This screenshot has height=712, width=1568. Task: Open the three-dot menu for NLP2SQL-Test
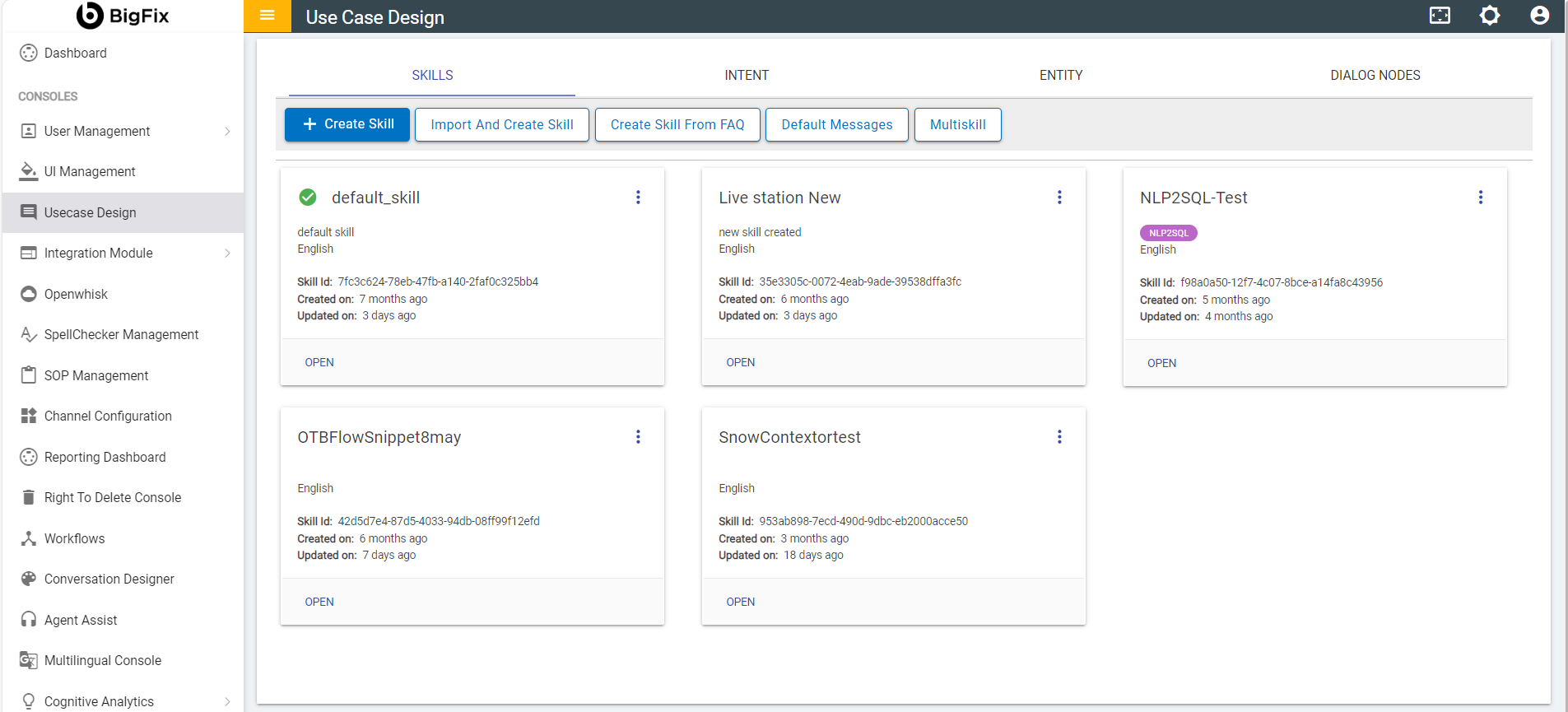click(1480, 198)
